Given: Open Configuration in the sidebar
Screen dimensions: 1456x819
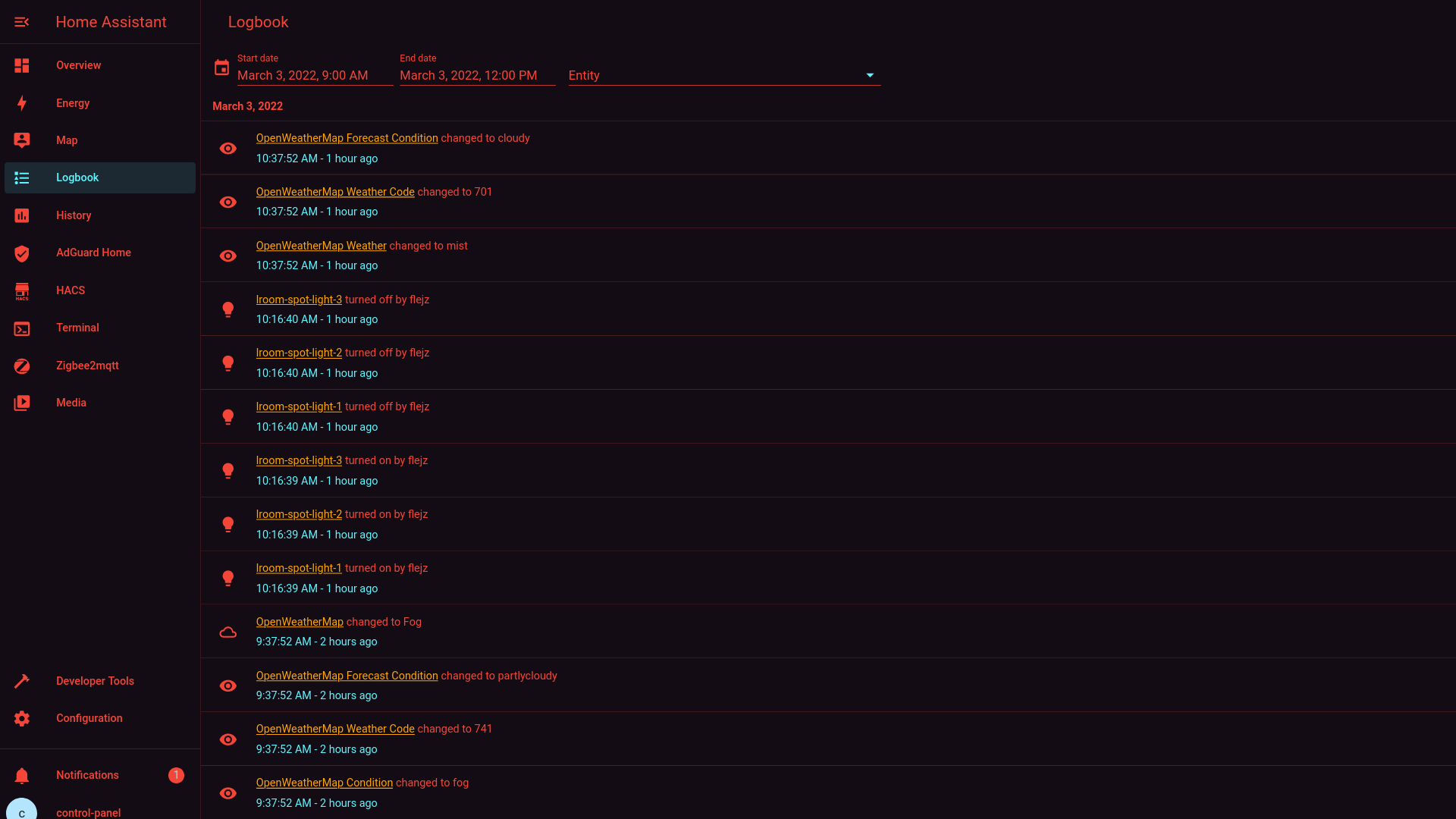Looking at the screenshot, I should pos(89,718).
